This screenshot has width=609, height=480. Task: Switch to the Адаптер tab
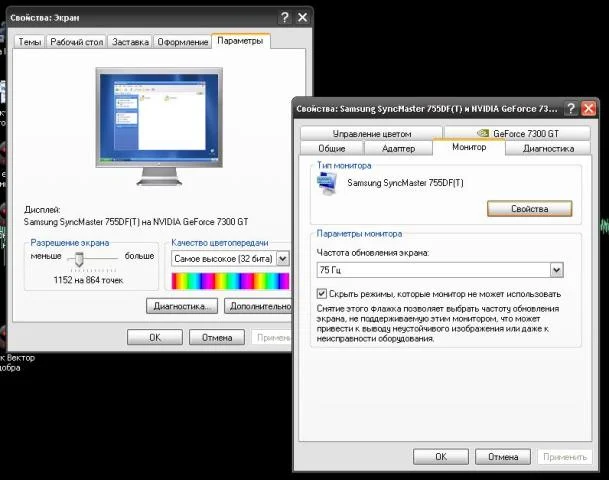click(398, 148)
